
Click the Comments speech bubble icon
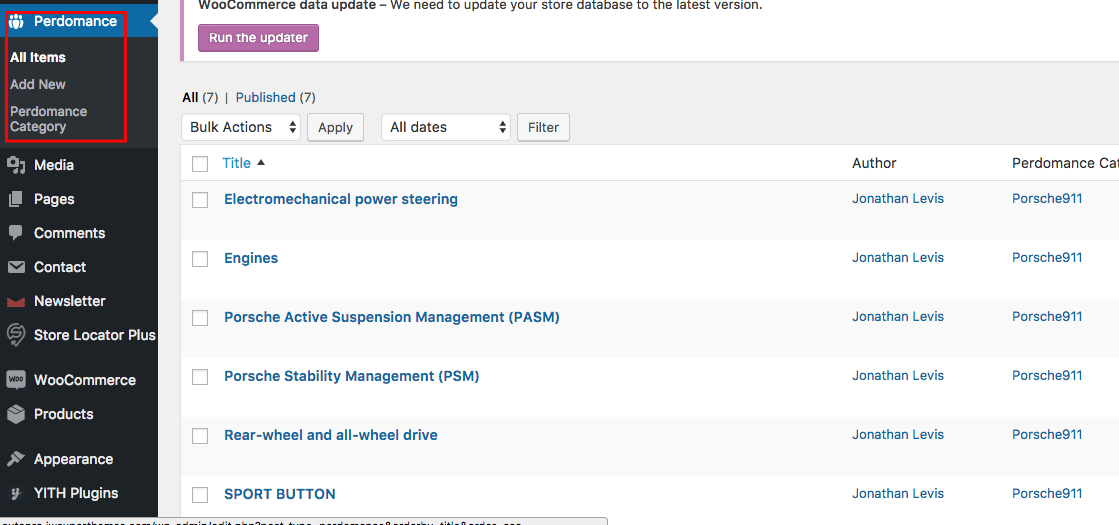(x=16, y=233)
